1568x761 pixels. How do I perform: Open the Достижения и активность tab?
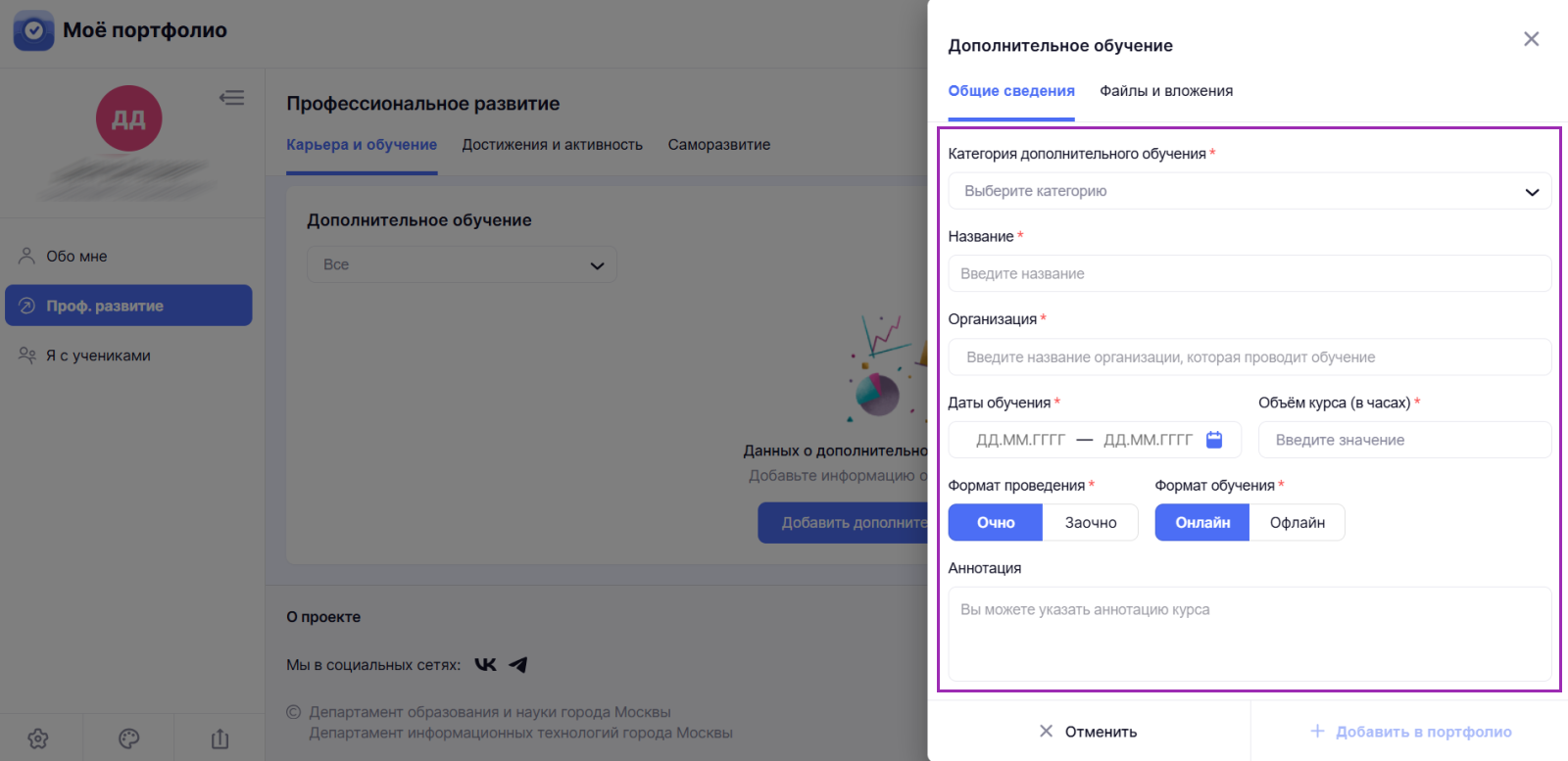553,145
